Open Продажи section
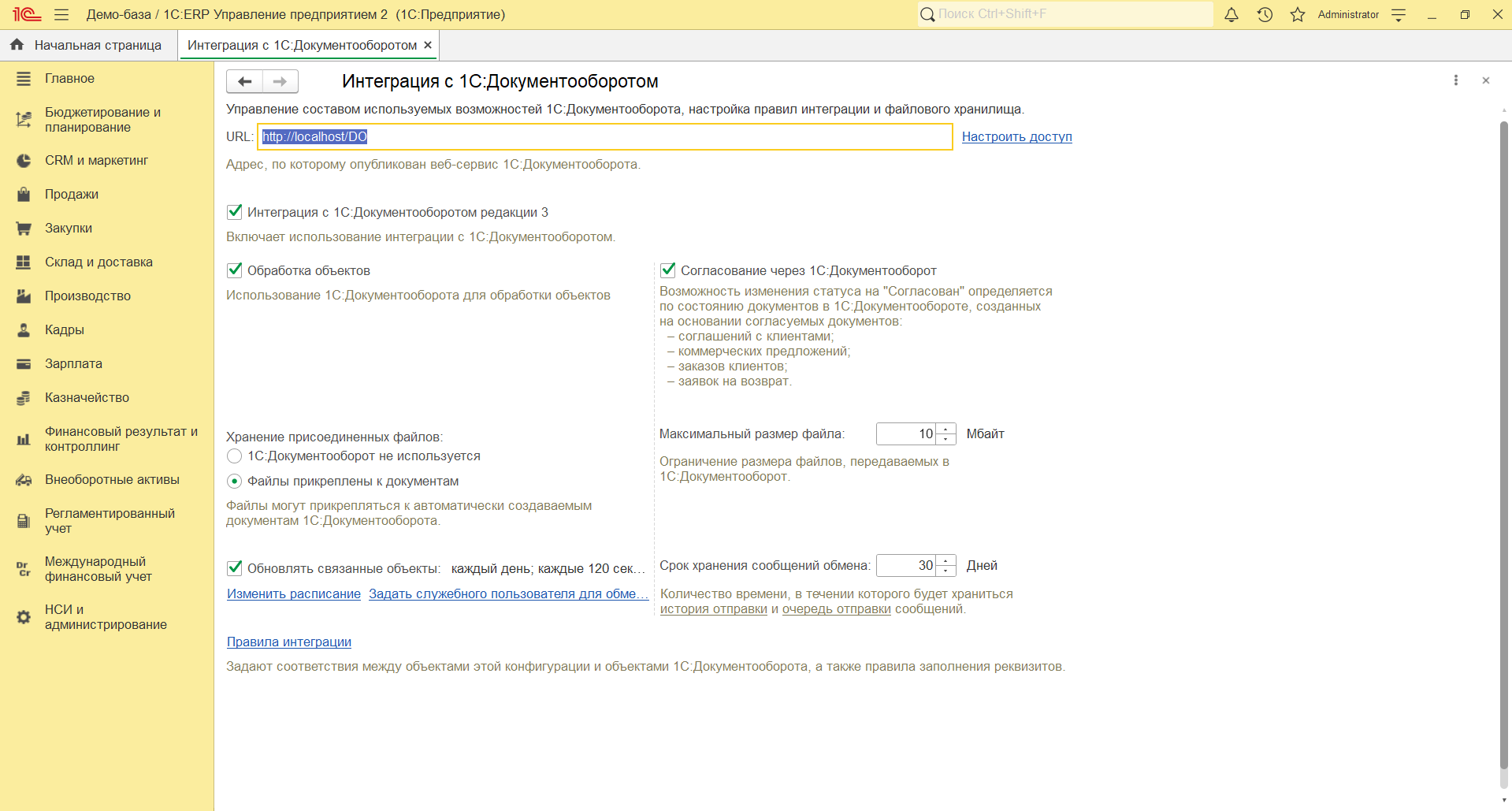 click(72, 195)
